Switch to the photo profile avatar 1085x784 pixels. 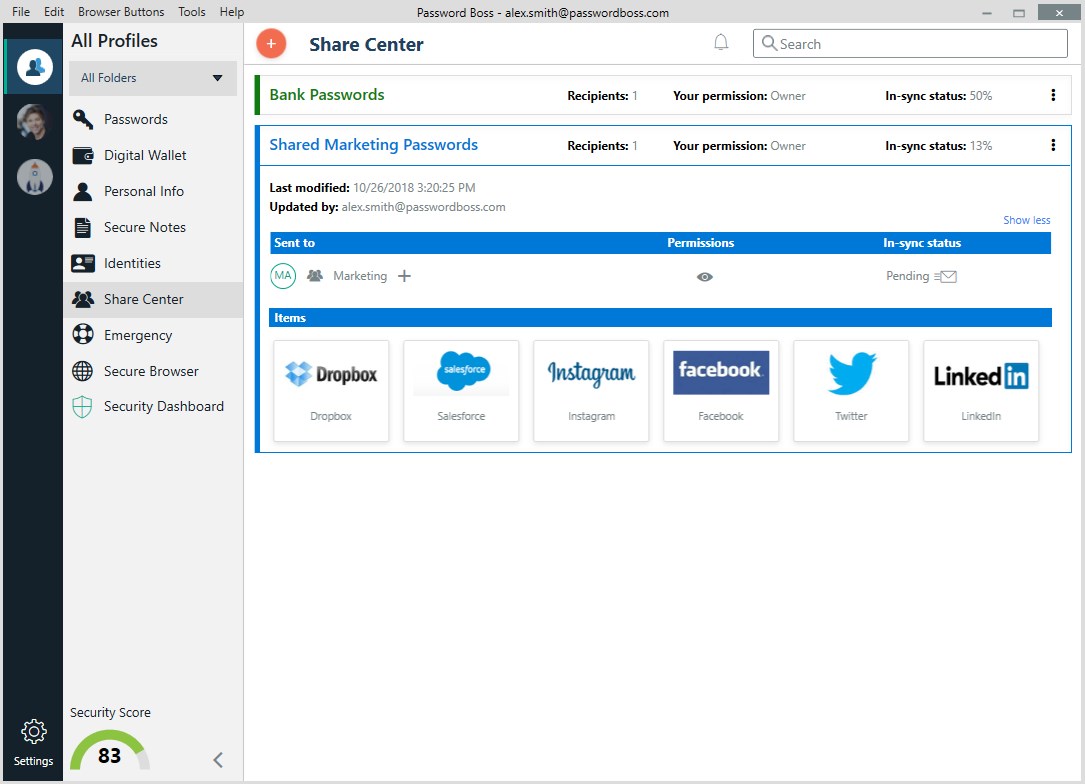[x=35, y=122]
